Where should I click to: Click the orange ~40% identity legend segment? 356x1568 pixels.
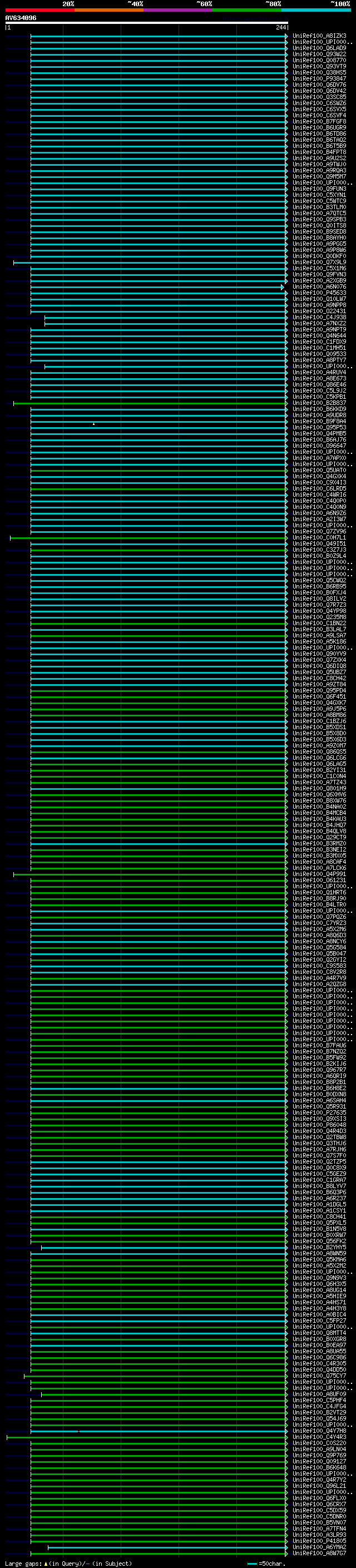coord(109,10)
